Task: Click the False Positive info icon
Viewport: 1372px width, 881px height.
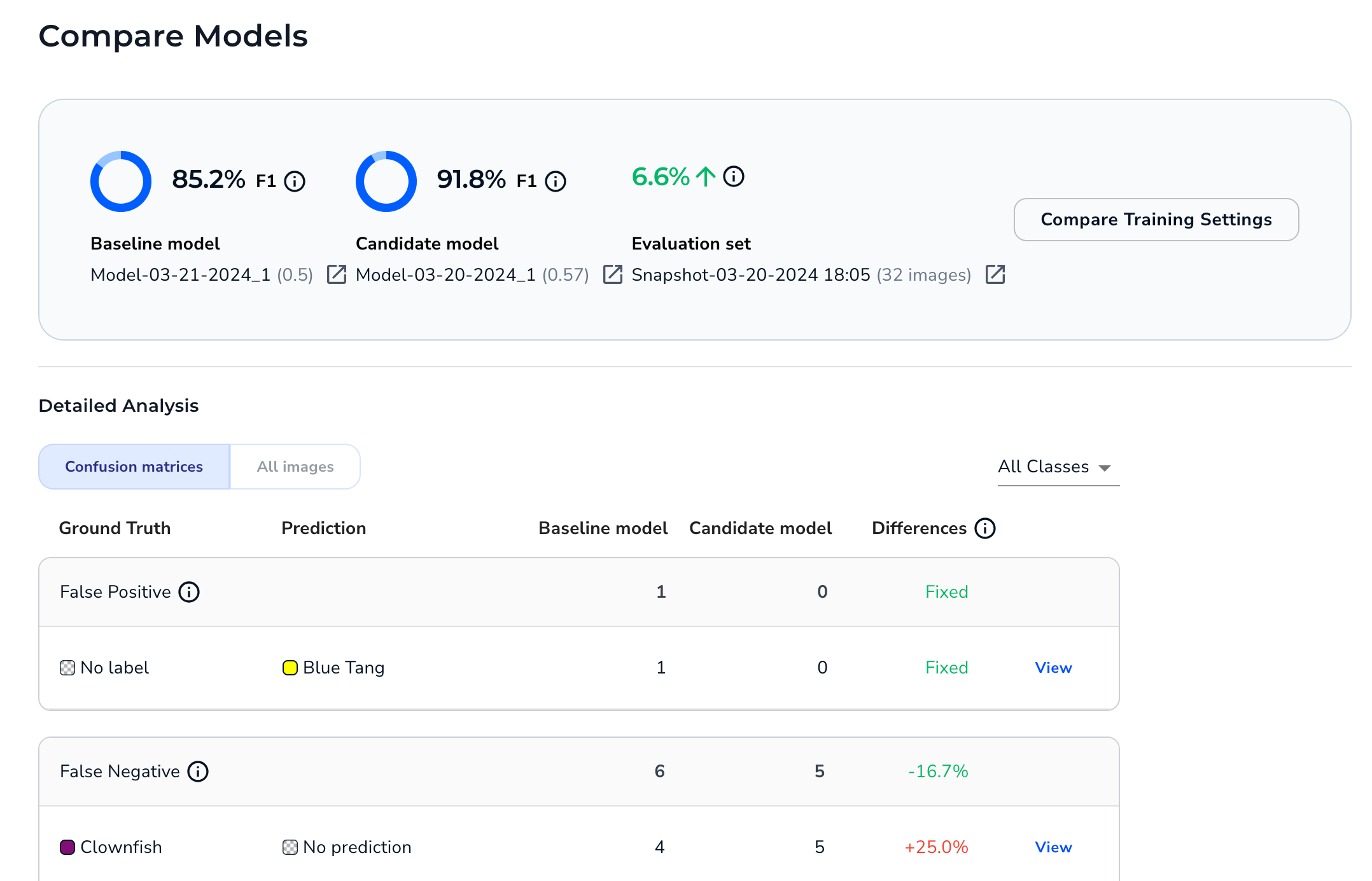Action: (189, 592)
